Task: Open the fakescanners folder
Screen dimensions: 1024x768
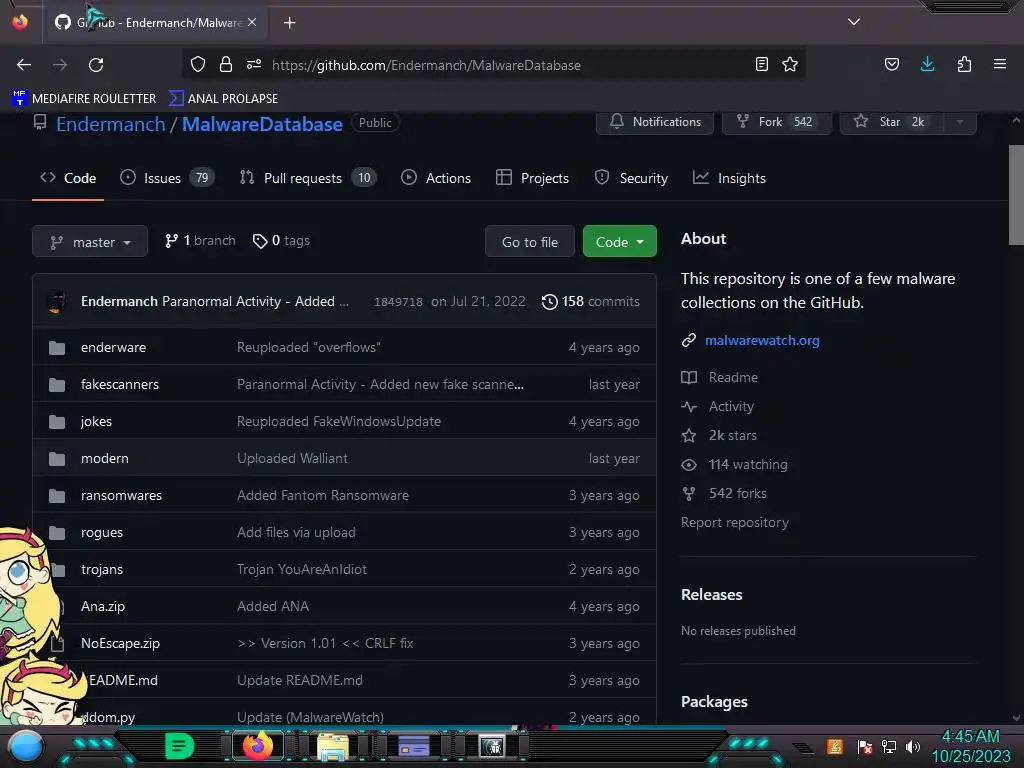Action: point(120,384)
